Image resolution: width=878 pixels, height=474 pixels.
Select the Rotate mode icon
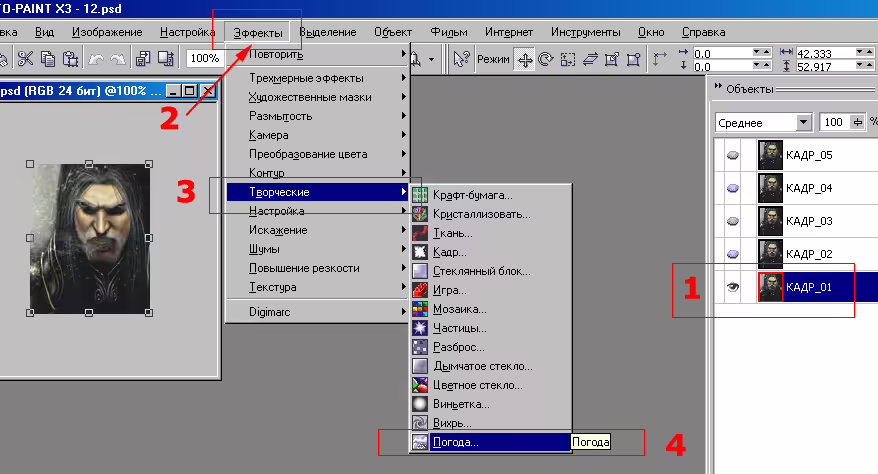(545, 59)
